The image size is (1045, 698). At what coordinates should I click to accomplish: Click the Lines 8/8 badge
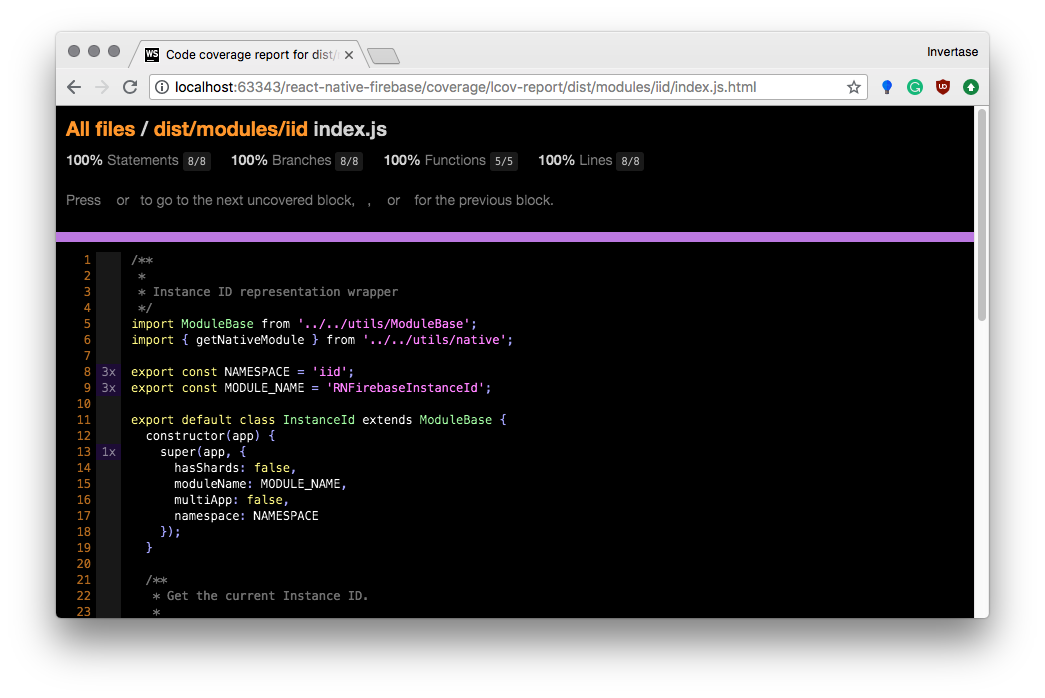tap(630, 161)
